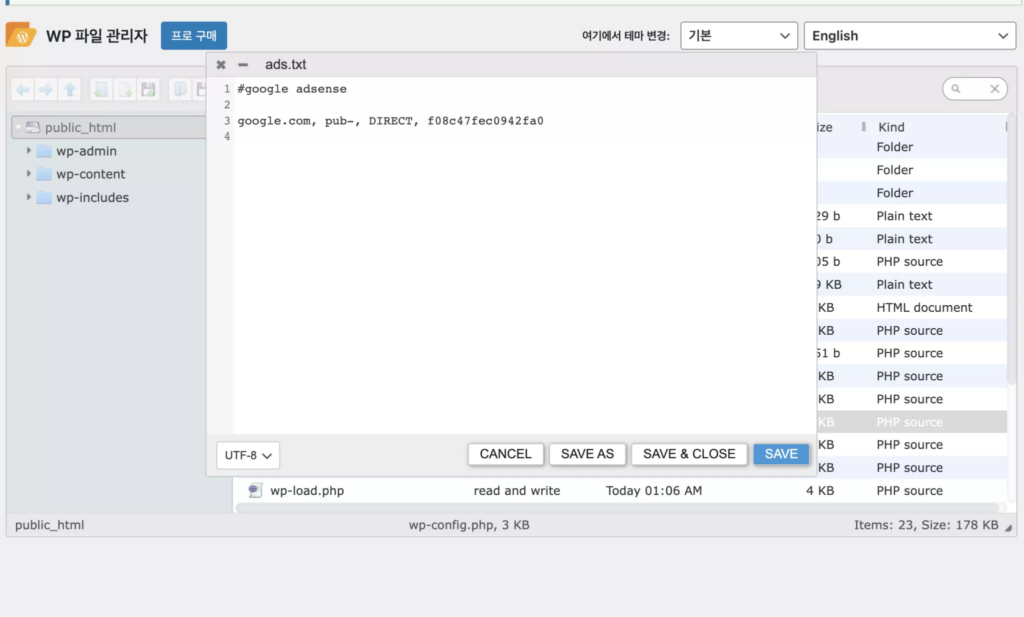This screenshot has width=1024, height=617.
Task: Close the ads.txt editor with the X icon
Action: (x=221, y=65)
